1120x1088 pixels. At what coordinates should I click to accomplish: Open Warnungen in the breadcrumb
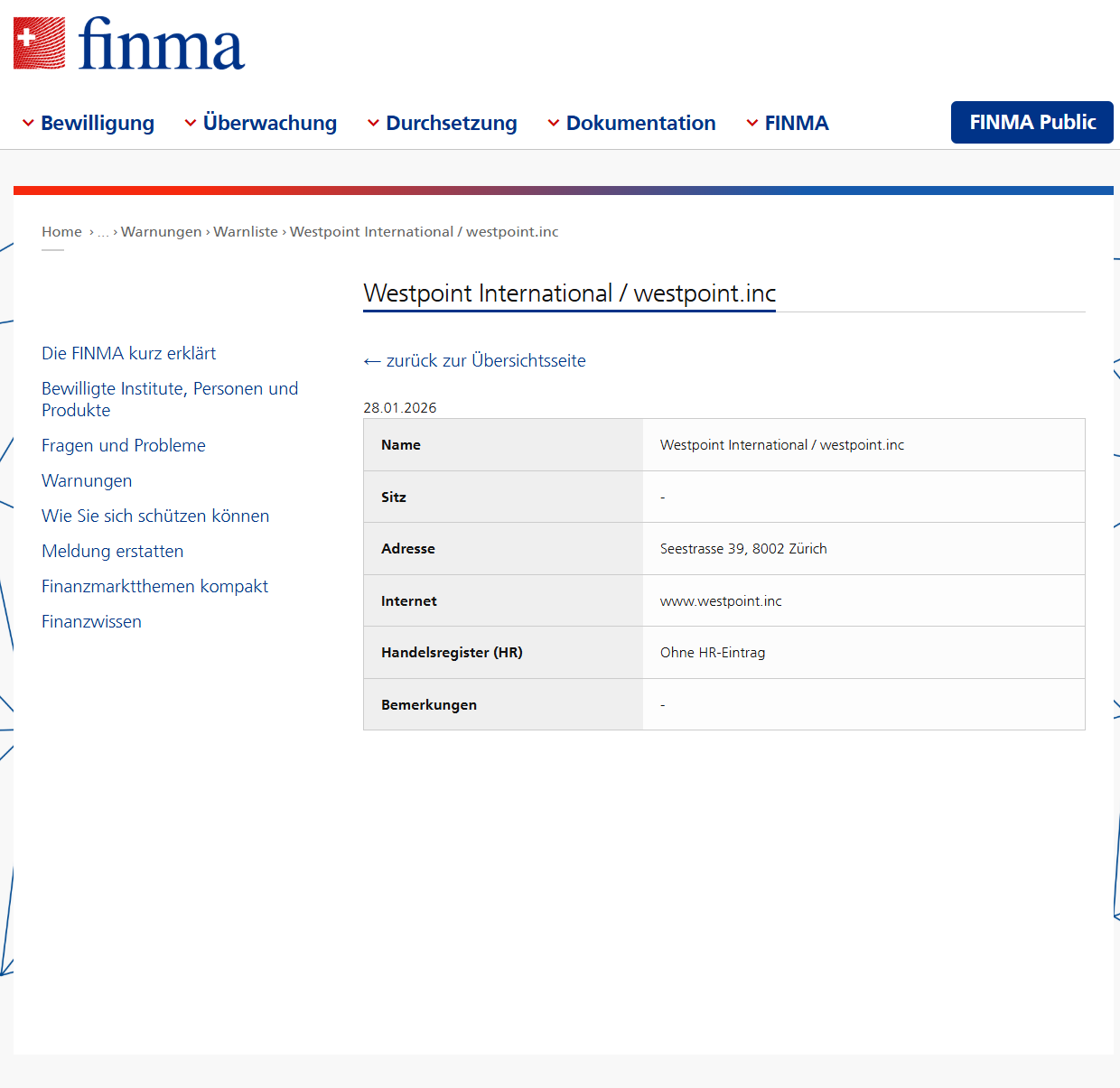pyautogui.click(x=162, y=232)
